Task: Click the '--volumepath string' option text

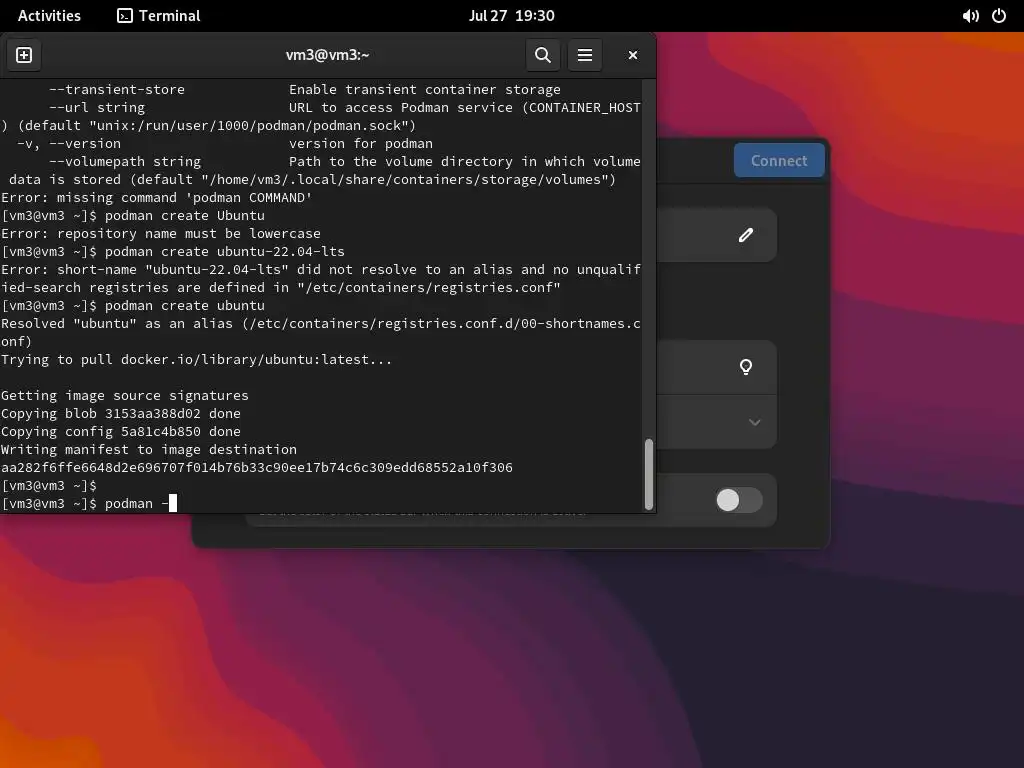Action: click(125, 161)
